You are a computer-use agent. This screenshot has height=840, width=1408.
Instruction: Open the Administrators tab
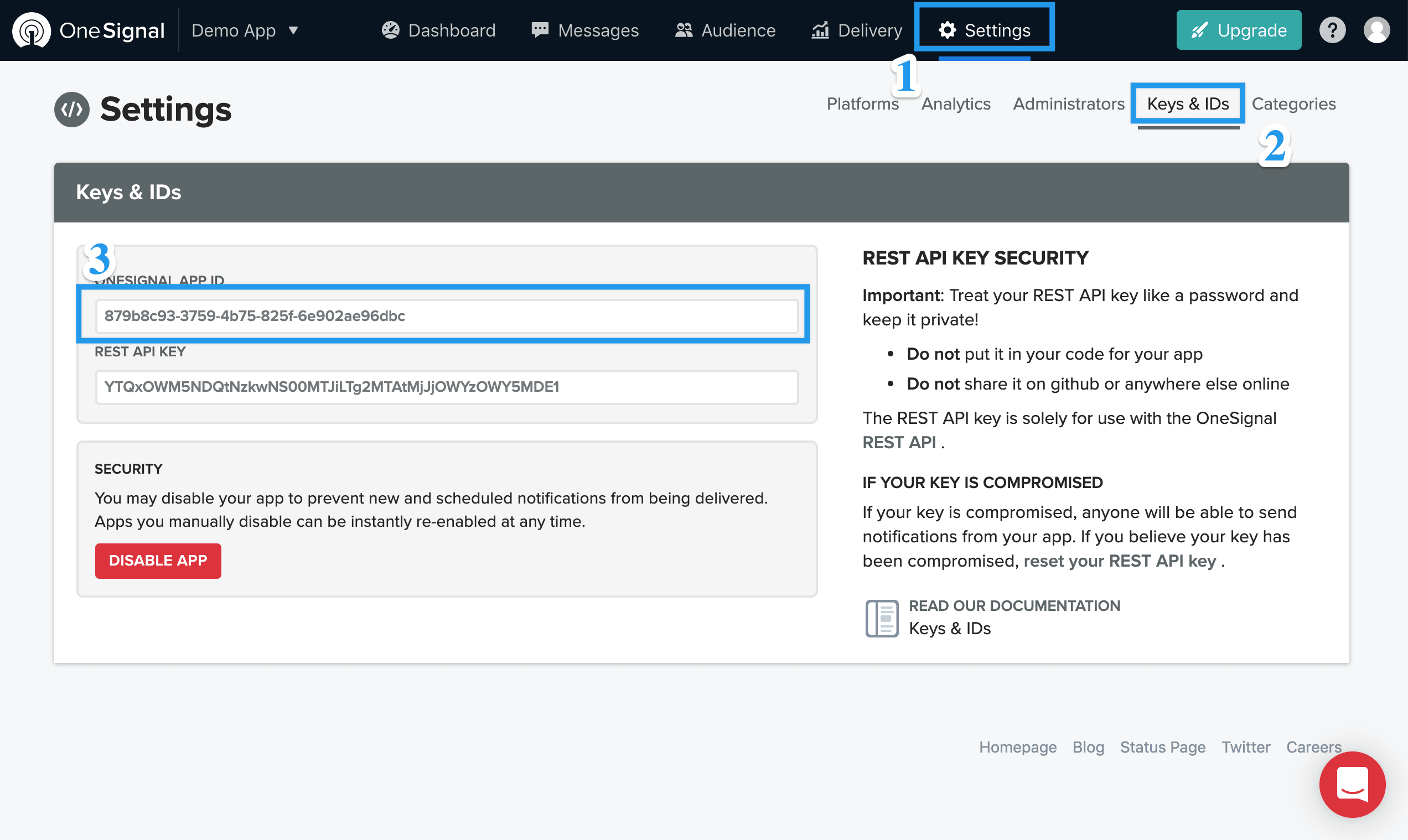click(x=1068, y=104)
